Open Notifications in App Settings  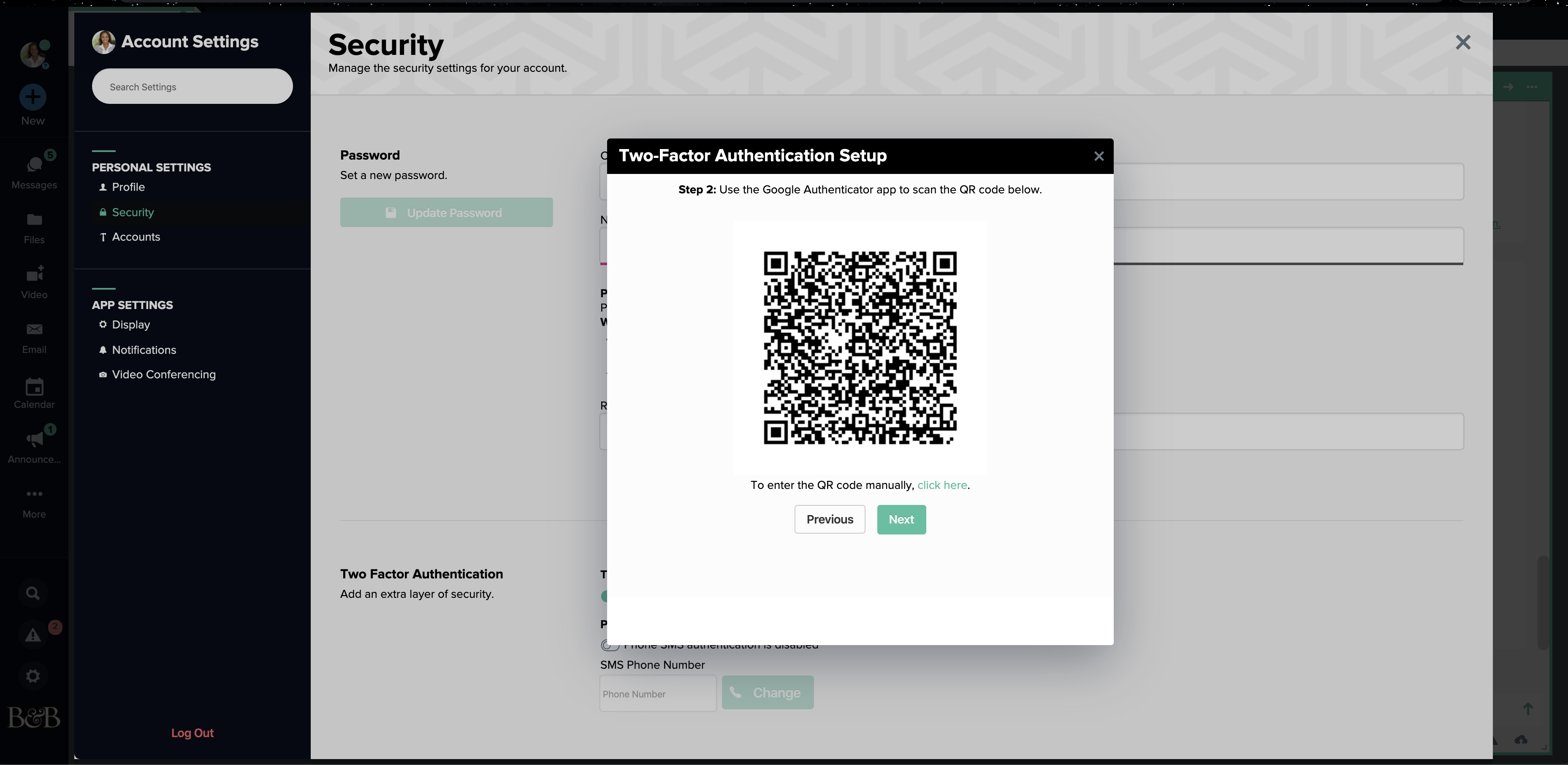tap(144, 350)
